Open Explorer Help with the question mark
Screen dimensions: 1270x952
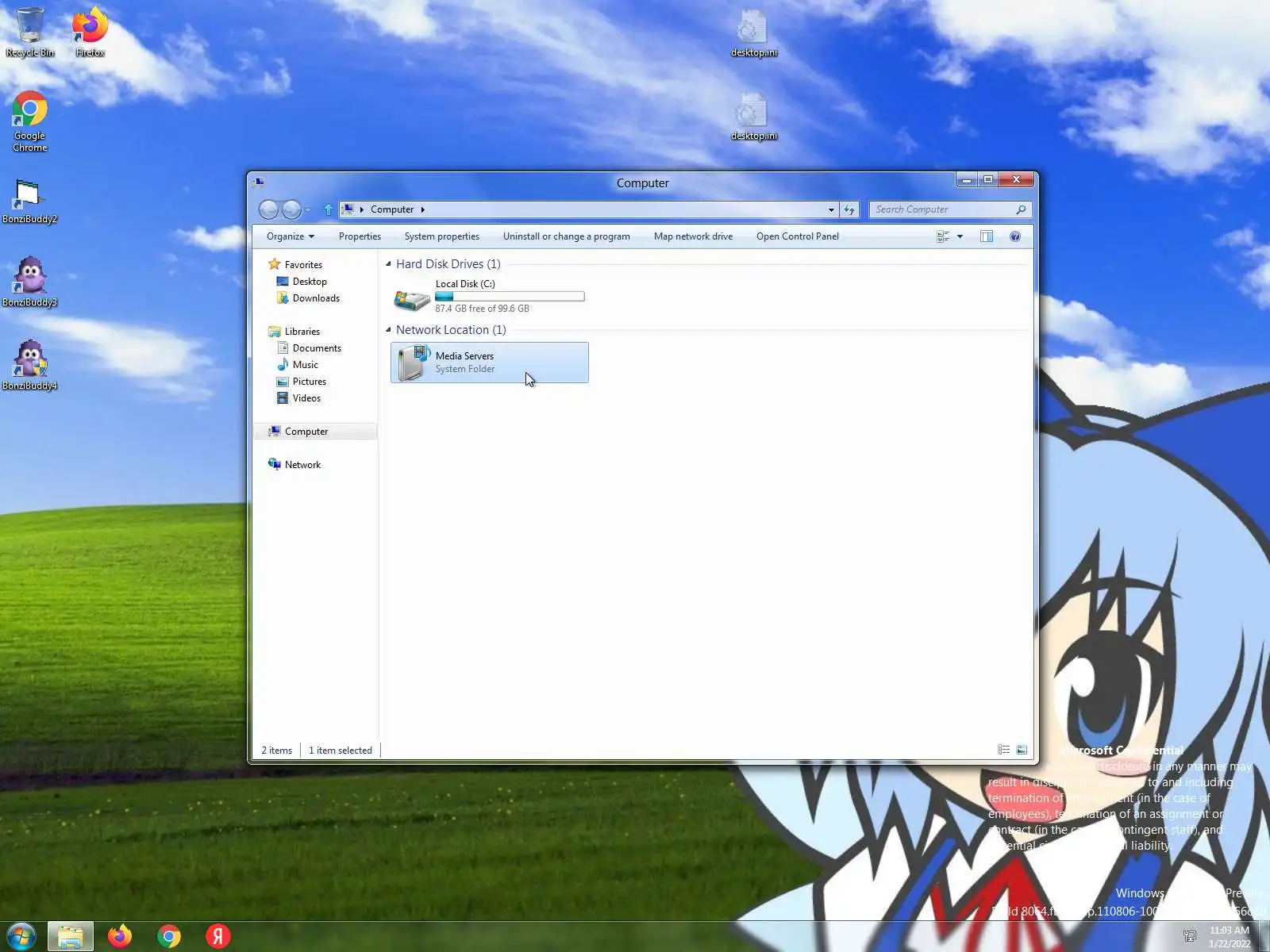1015,236
